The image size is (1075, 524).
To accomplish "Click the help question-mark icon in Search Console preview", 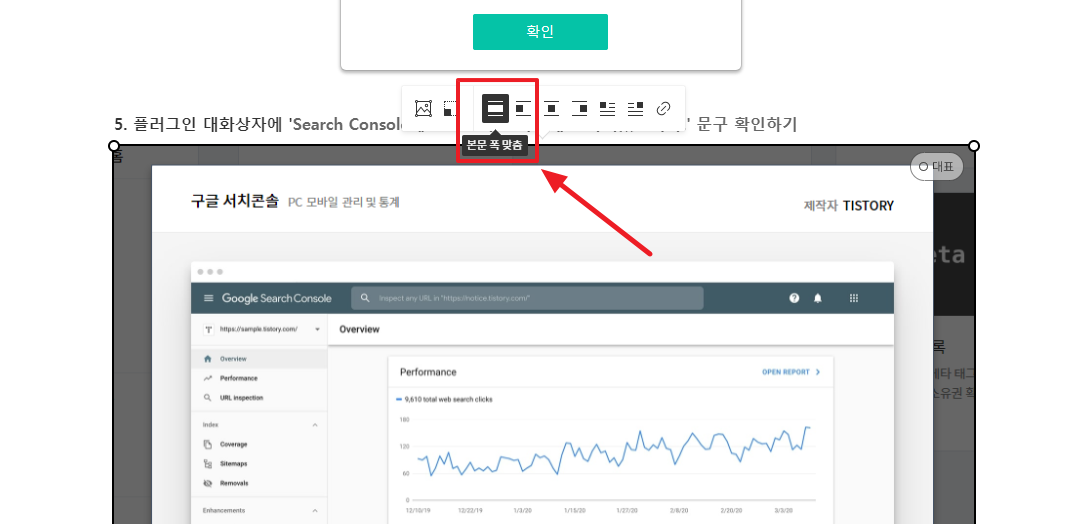I will coord(794,298).
